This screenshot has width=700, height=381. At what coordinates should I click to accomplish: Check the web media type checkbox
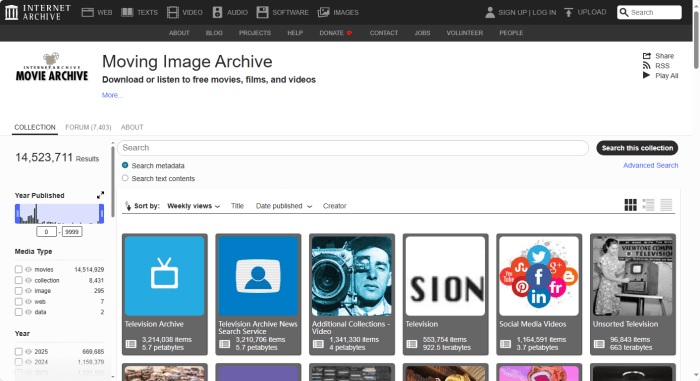[18, 301]
